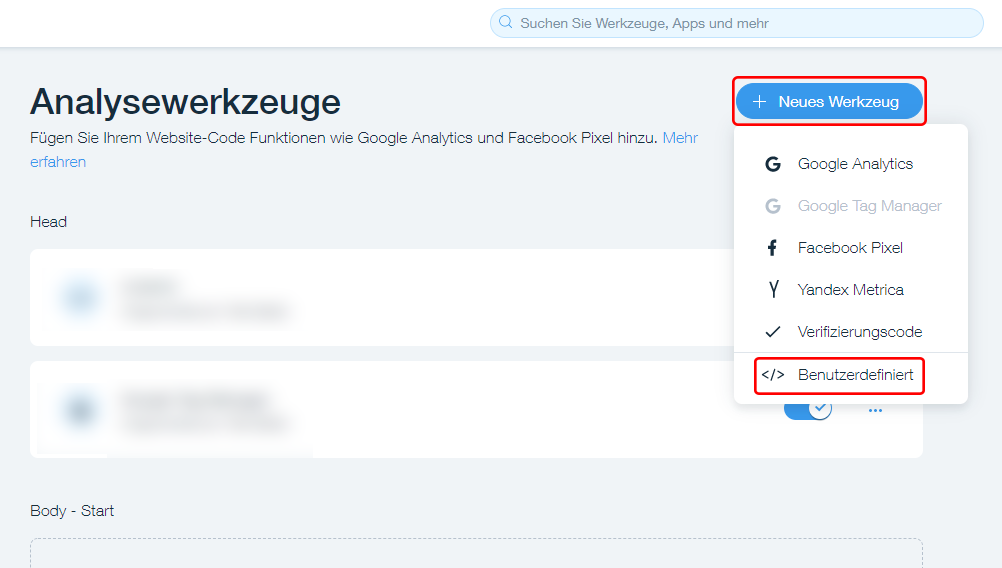
Task: Choose Facebook Pixel menu entry
Action: [x=851, y=248]
